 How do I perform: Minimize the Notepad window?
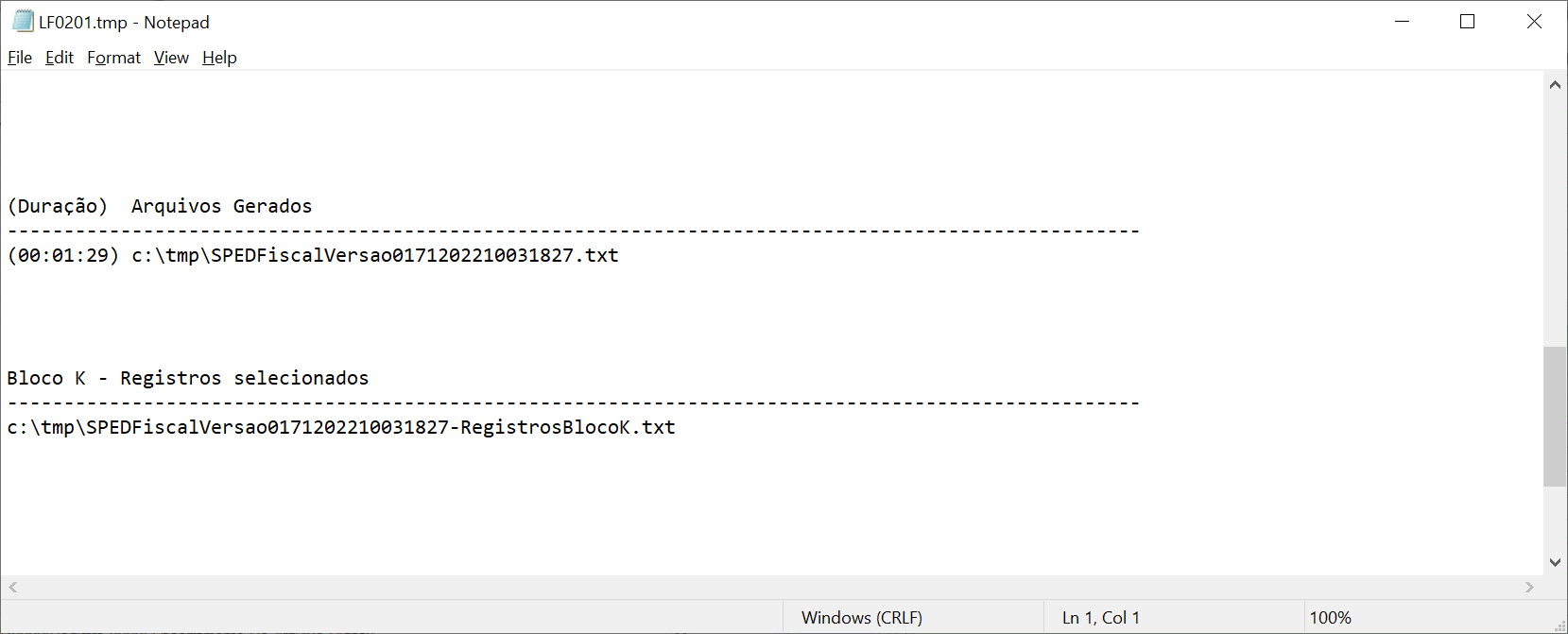pyautogui.click(x=1403, y=22)
